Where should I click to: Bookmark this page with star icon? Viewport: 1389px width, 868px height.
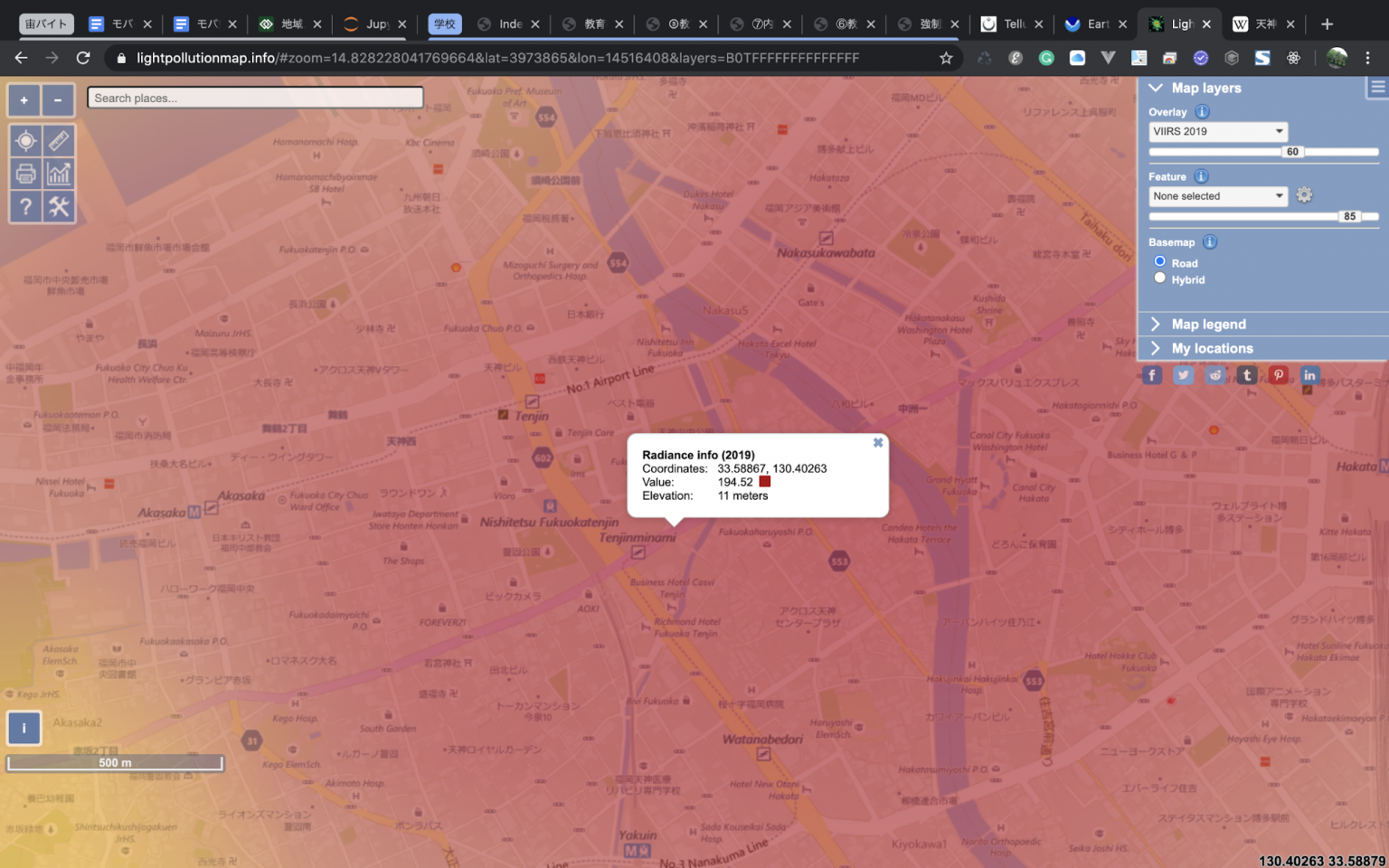946,58
